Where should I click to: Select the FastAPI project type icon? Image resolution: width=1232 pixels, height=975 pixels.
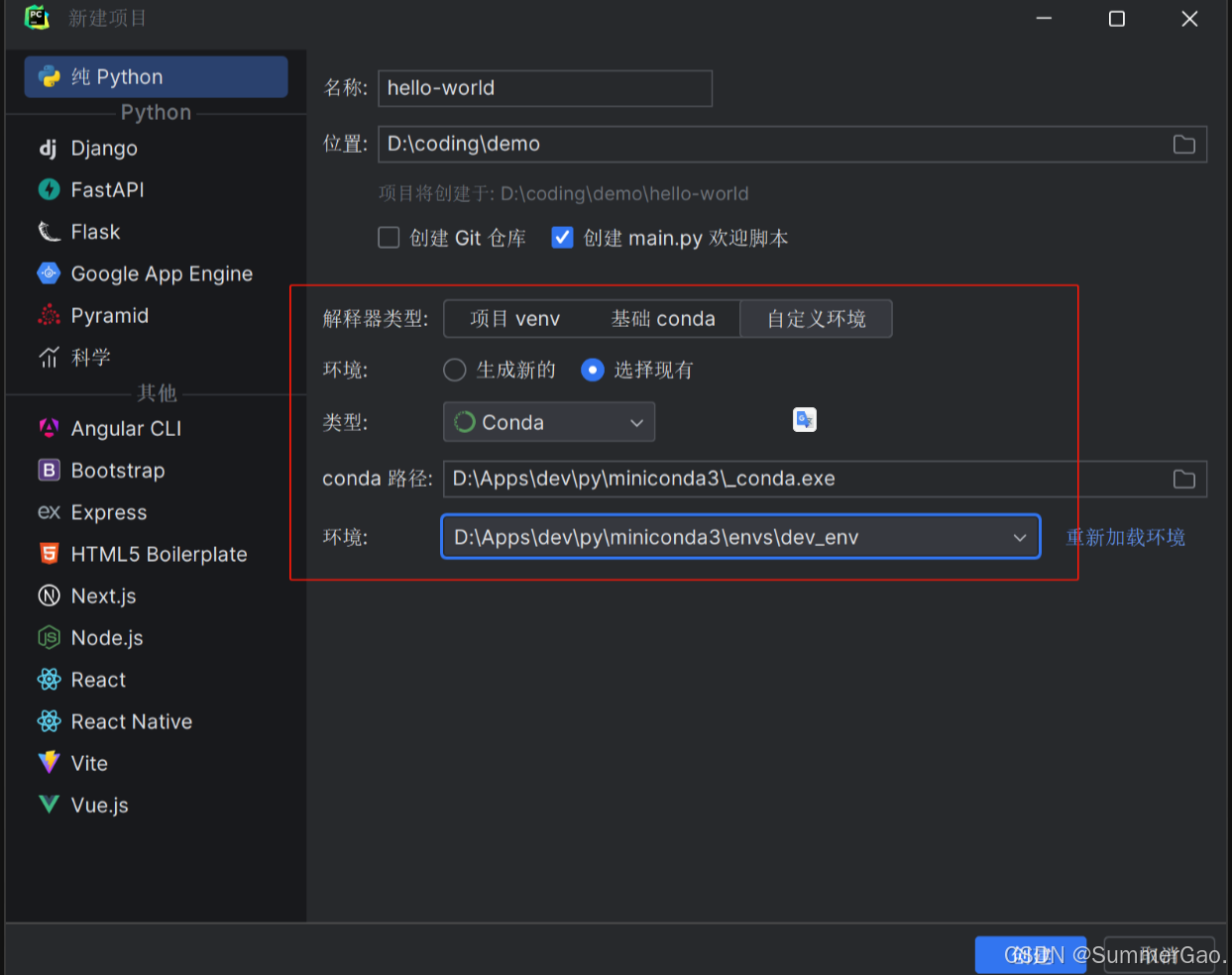[x=48, y=189]
